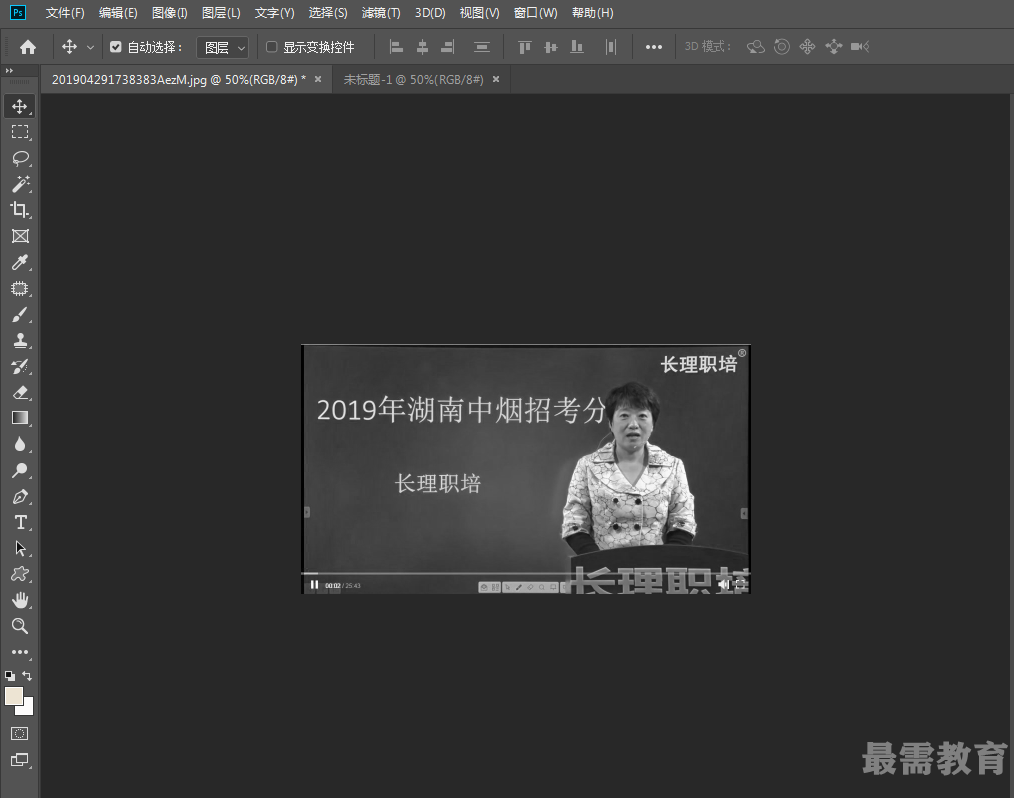
Task: Align vertical centers
Action: 550,47
